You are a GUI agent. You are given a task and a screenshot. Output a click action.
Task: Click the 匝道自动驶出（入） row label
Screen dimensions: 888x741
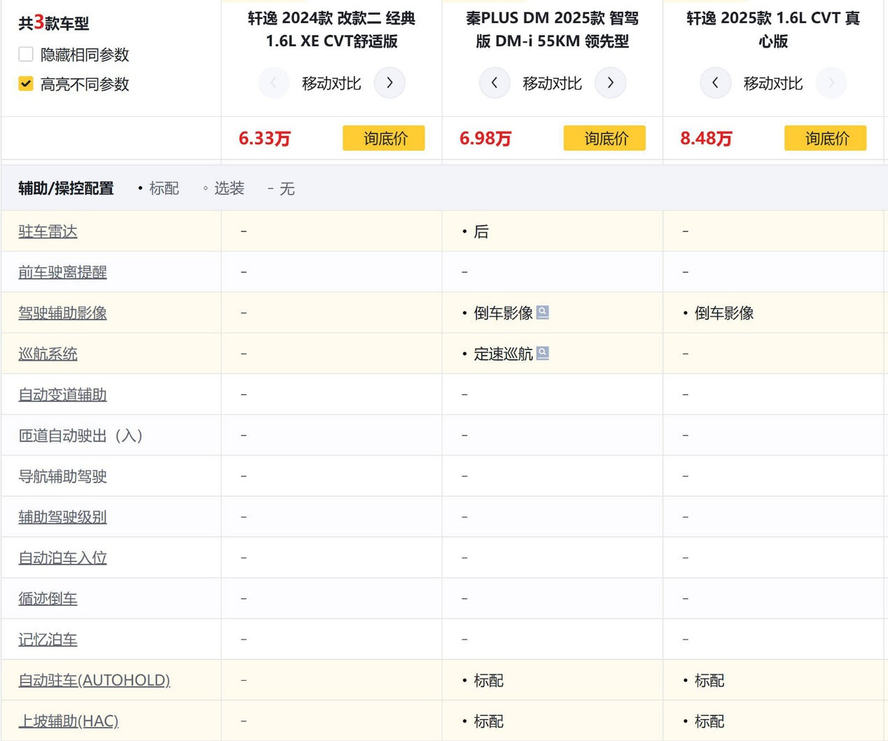tap(80, 435)
